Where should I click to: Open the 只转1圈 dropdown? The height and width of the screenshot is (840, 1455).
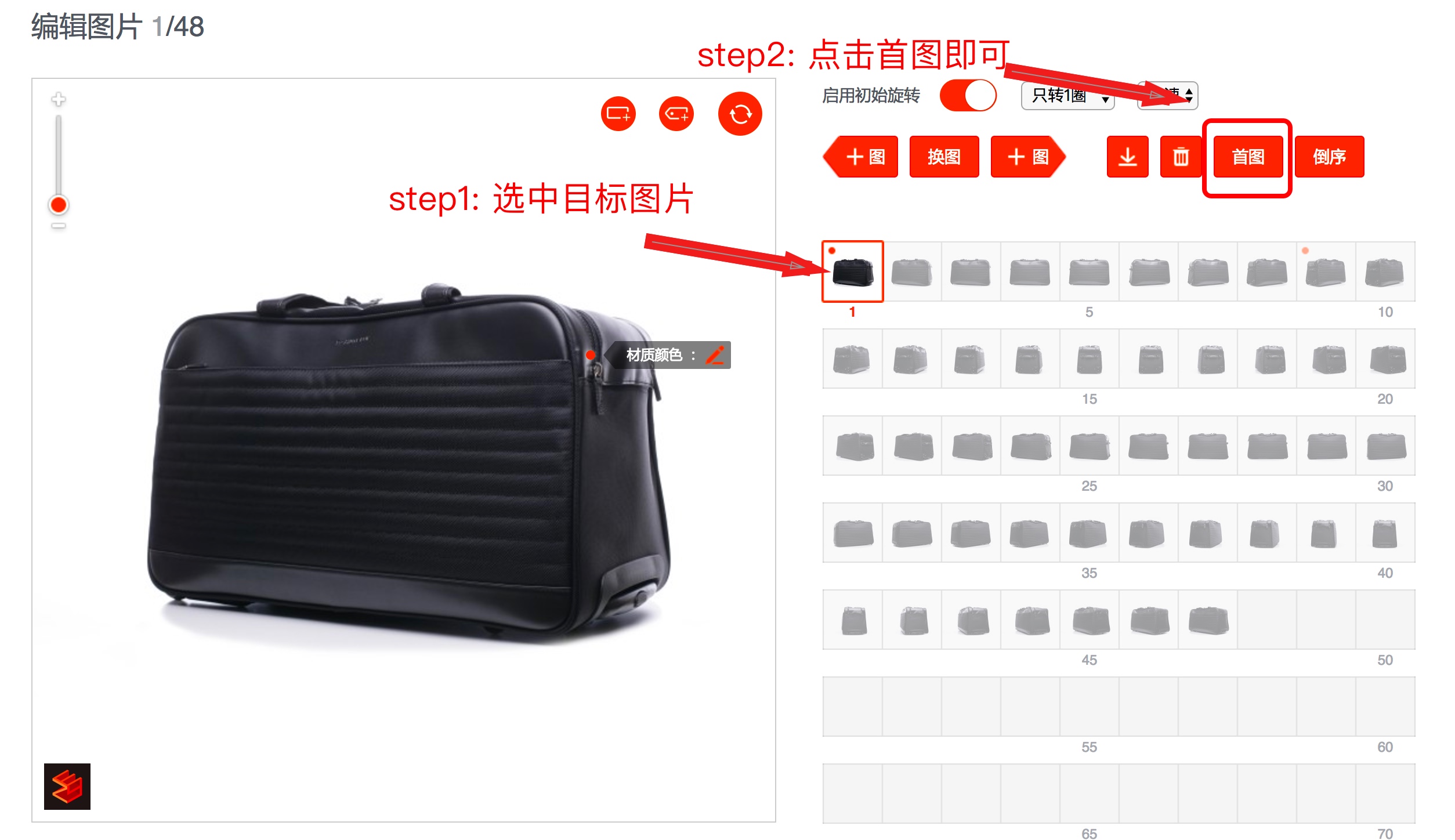point(1067,96)
